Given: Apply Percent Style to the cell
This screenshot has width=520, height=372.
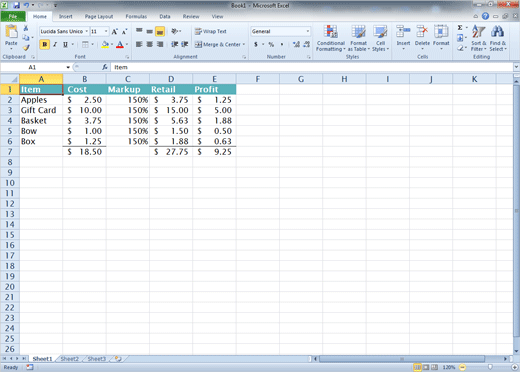Looking at the screenshot, I should tap(271, 44).
